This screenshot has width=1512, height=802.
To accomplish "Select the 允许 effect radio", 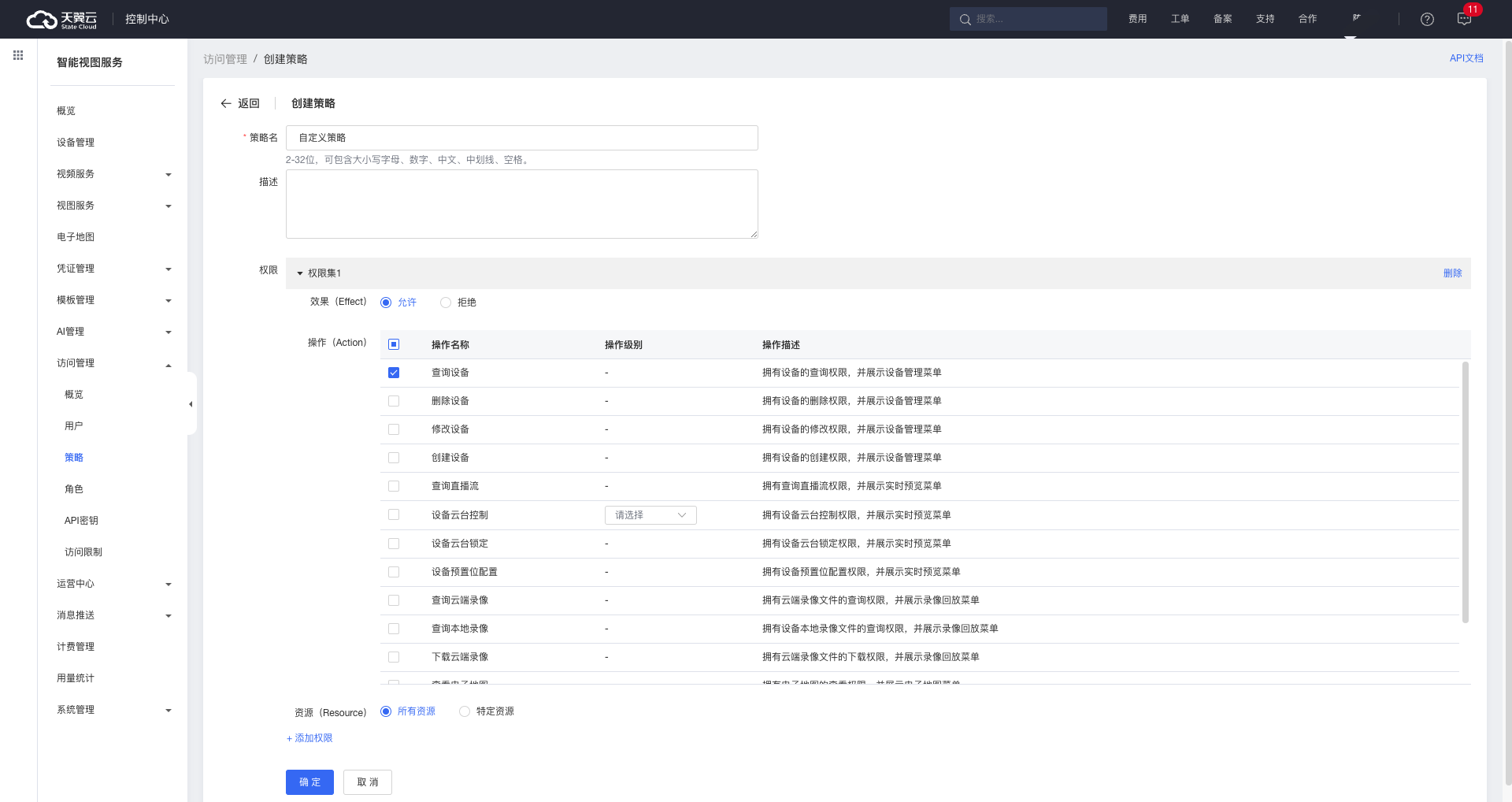I will (x=386, y=303).
